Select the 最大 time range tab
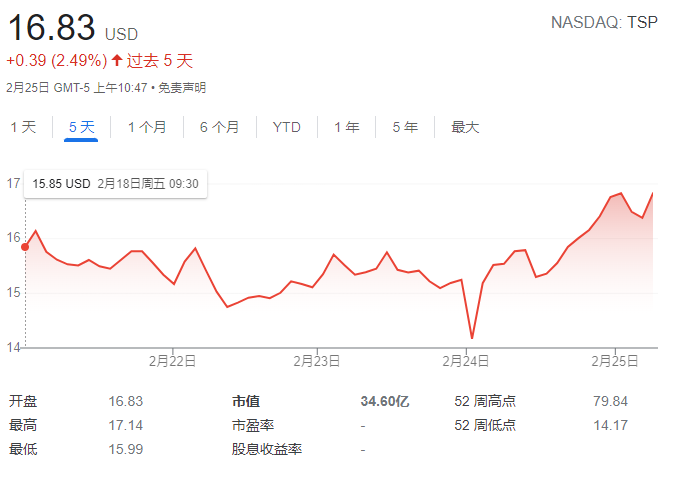 465,127
